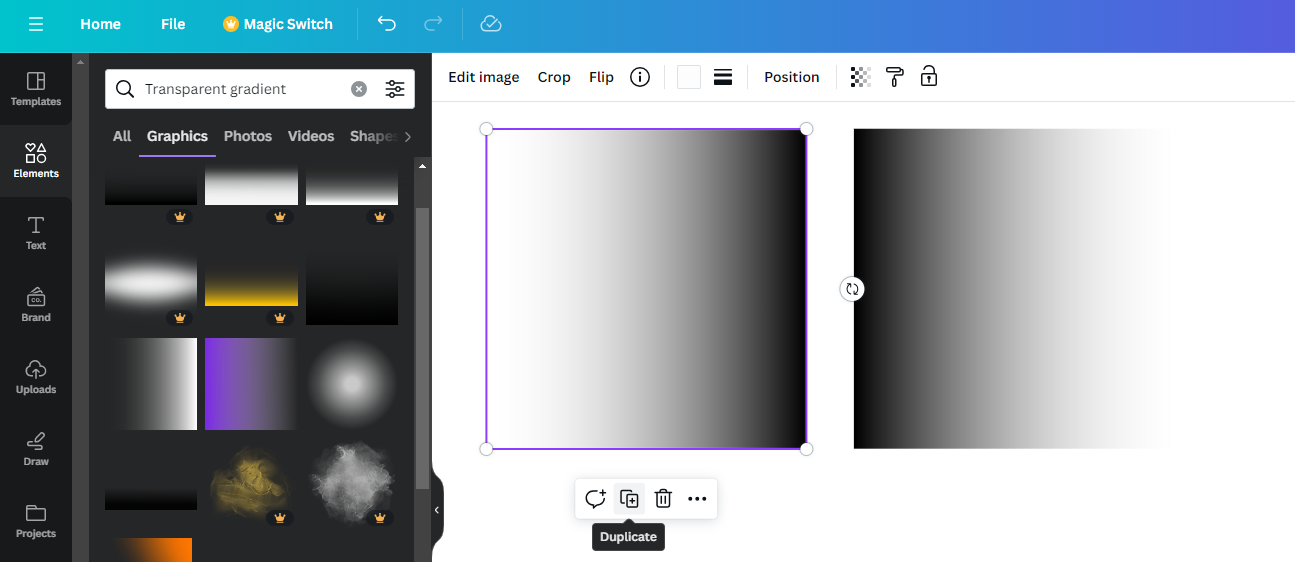Pick the white border color swatch

click(689, 77)
